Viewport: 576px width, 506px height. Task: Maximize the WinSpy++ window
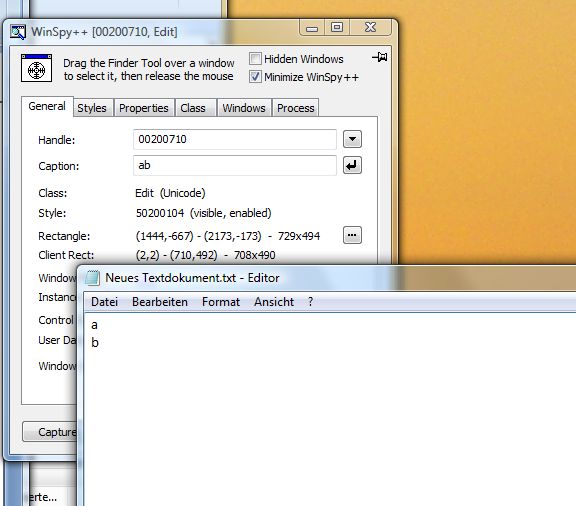[337, 28]
